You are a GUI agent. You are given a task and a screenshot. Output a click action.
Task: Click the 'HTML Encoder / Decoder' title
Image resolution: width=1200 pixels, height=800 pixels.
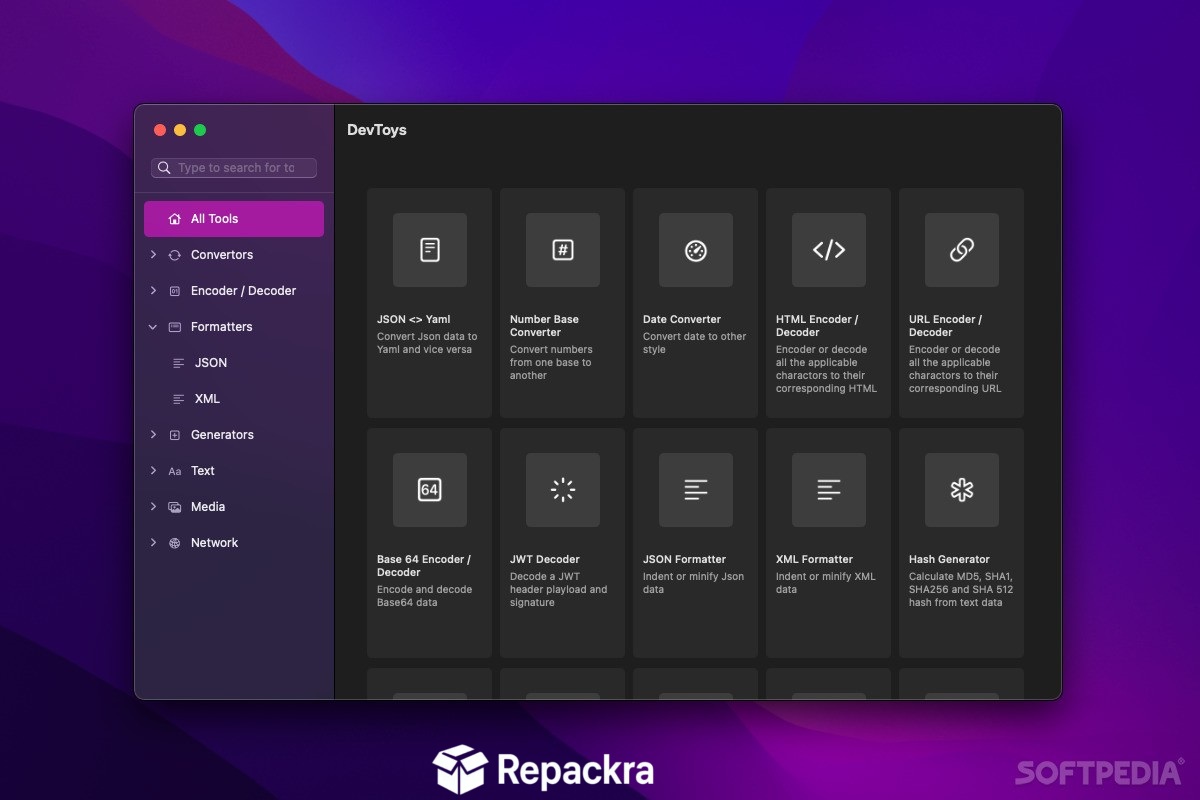(817, 326)
